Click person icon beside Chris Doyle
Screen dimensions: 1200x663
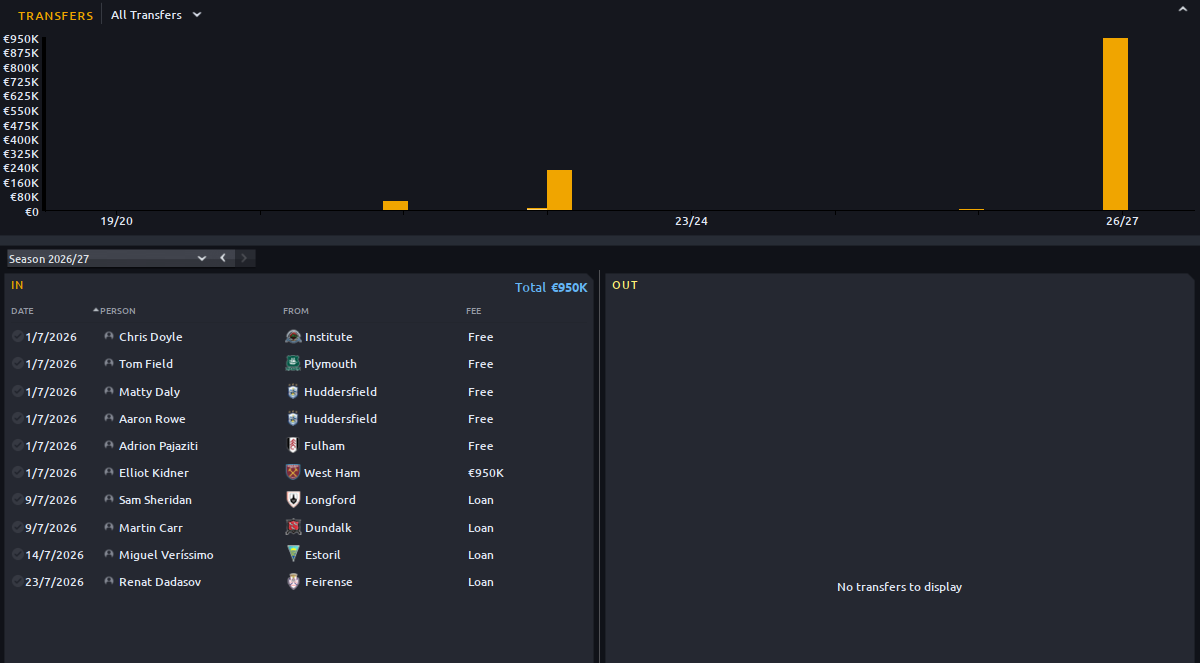[x=109, y=337]
